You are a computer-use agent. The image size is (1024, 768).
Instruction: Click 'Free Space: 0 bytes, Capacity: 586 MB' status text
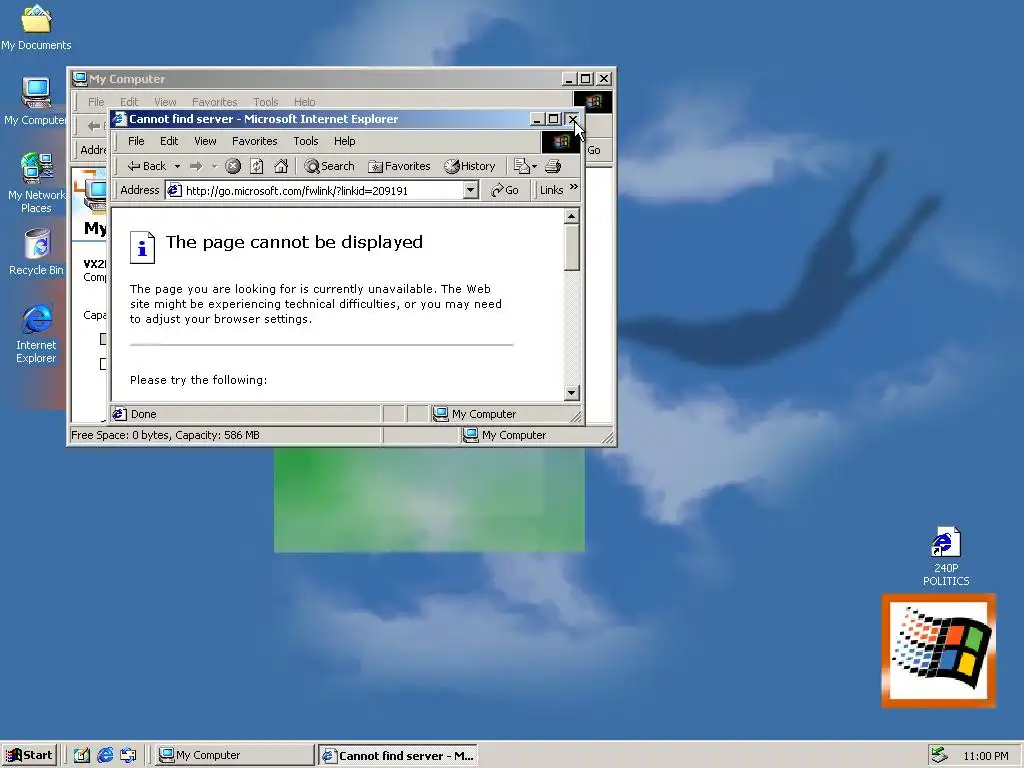(165, 435)
